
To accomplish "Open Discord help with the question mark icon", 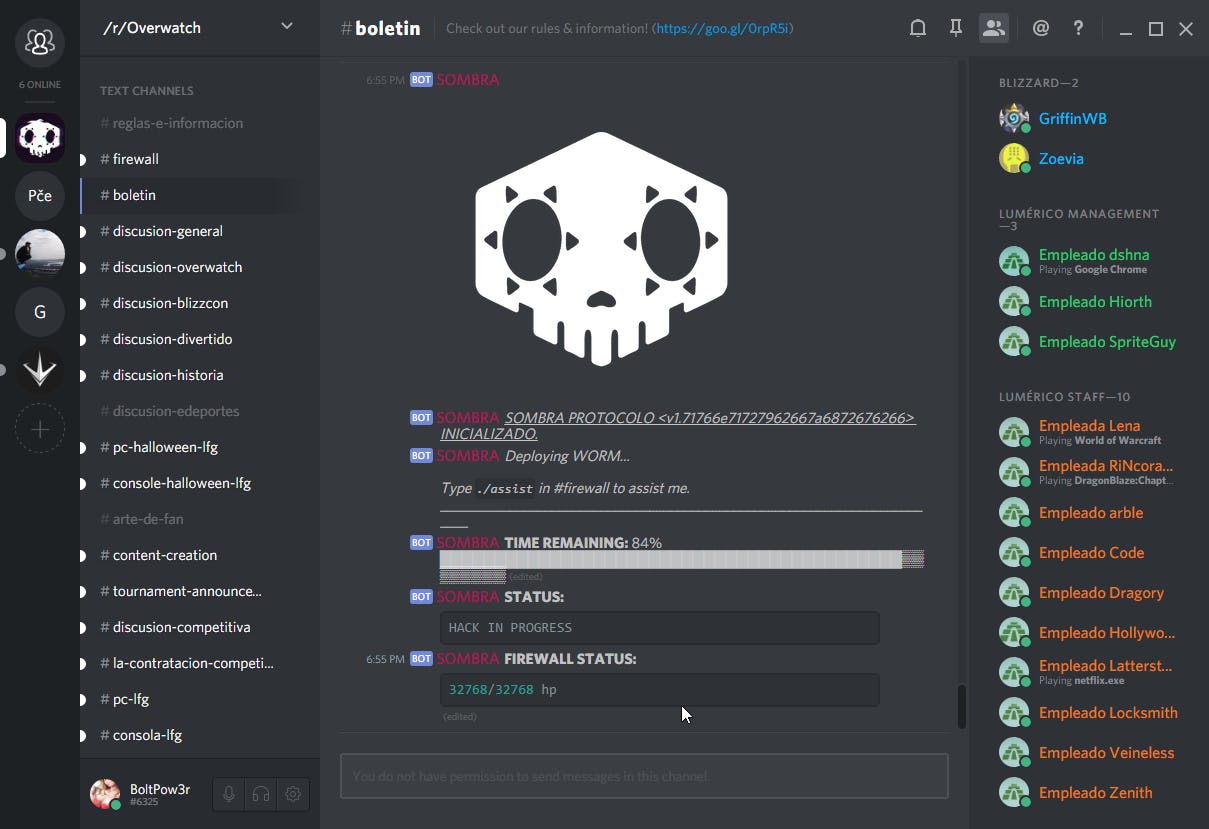I will coord(1078,27).
